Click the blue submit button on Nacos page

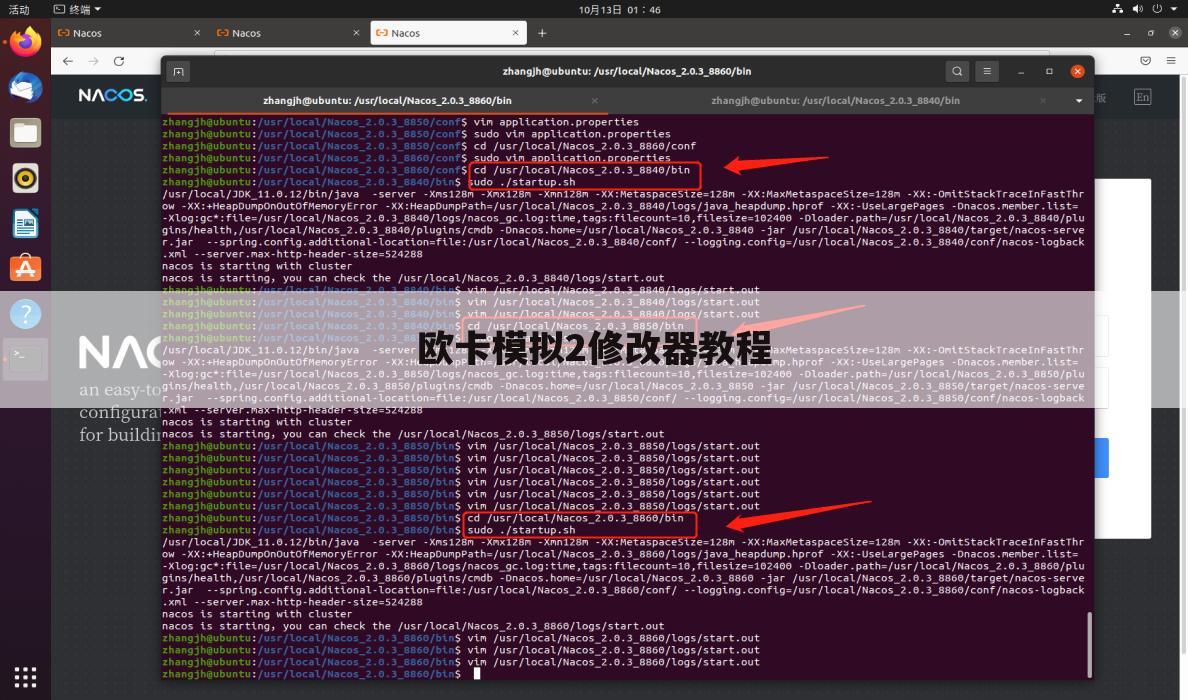click(1102, 458)
